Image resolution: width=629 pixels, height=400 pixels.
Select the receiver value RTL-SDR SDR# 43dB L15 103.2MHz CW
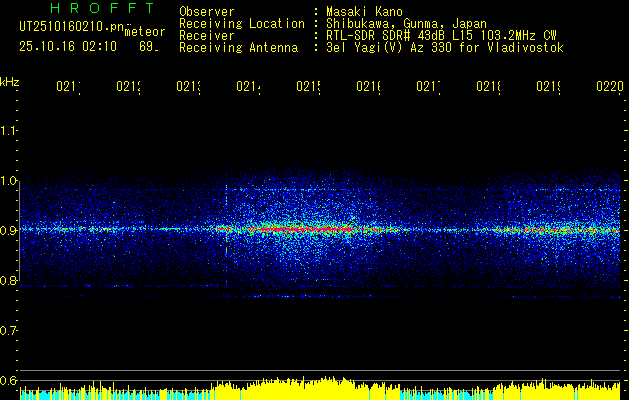tap(441, 36)
